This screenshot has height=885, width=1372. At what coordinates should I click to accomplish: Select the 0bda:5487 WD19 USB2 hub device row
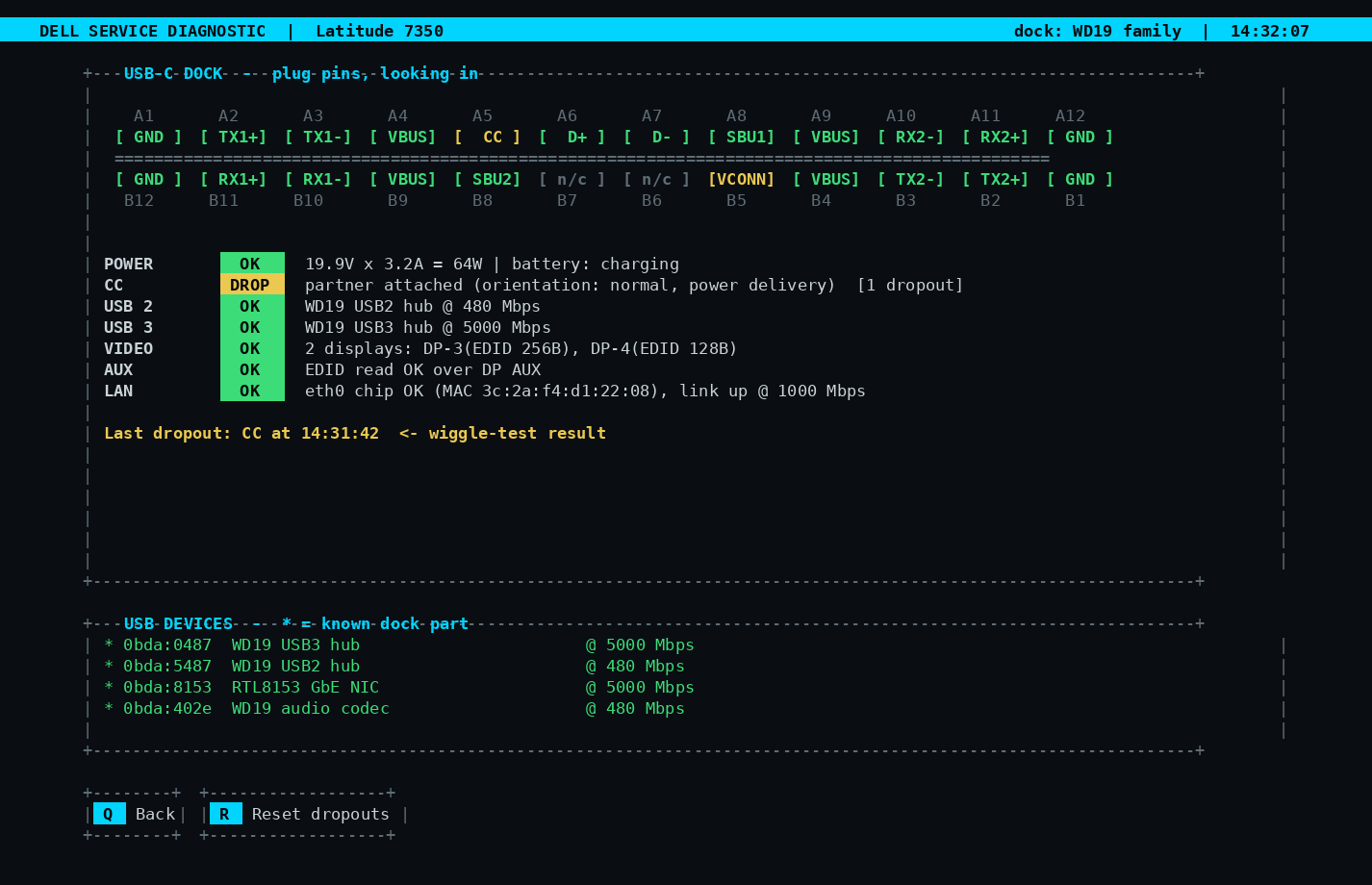[x=394, y=666]
